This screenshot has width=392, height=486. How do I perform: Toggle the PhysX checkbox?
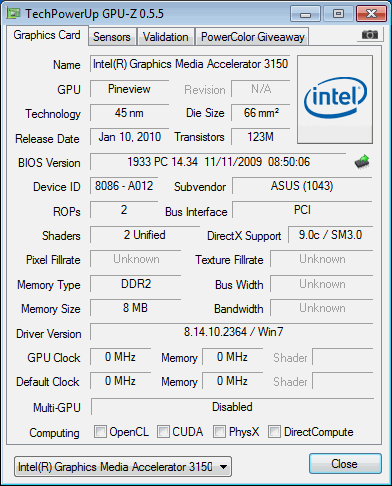click(x=219, y=432)
